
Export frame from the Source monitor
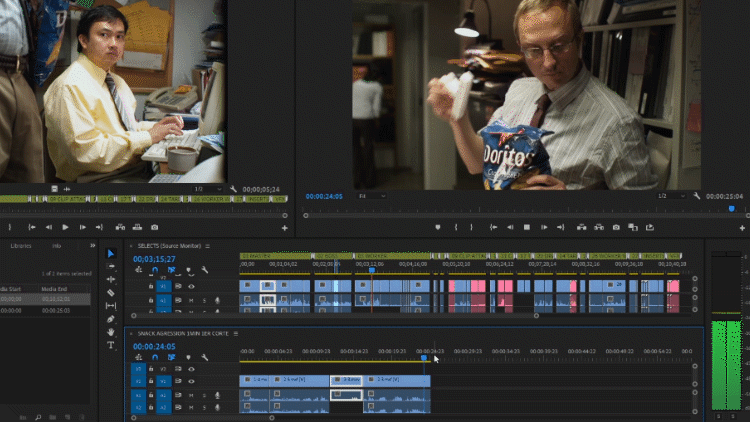point(154,227)
